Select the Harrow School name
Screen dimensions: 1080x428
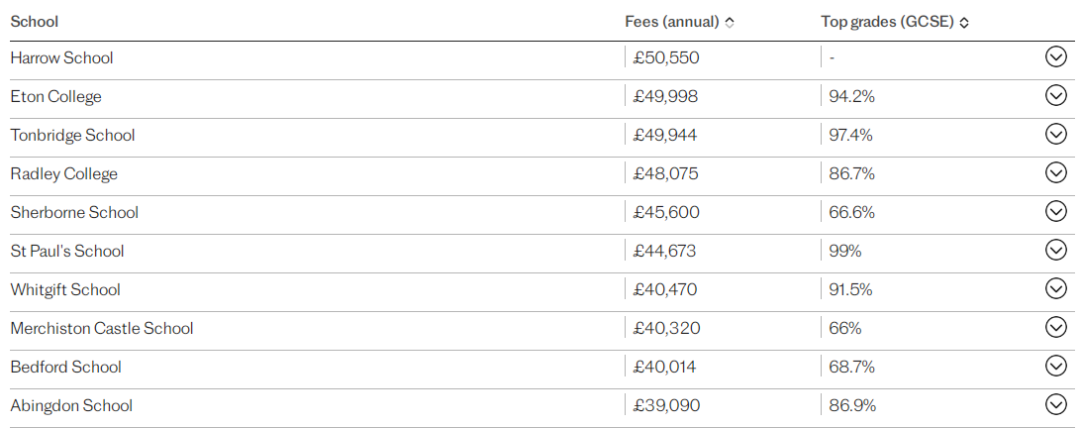point(62,58)
